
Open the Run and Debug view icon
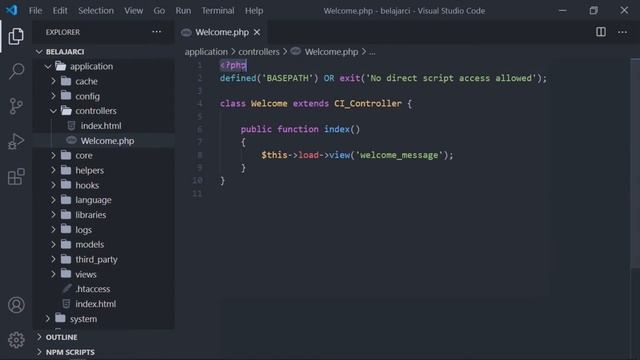point(16,142)
